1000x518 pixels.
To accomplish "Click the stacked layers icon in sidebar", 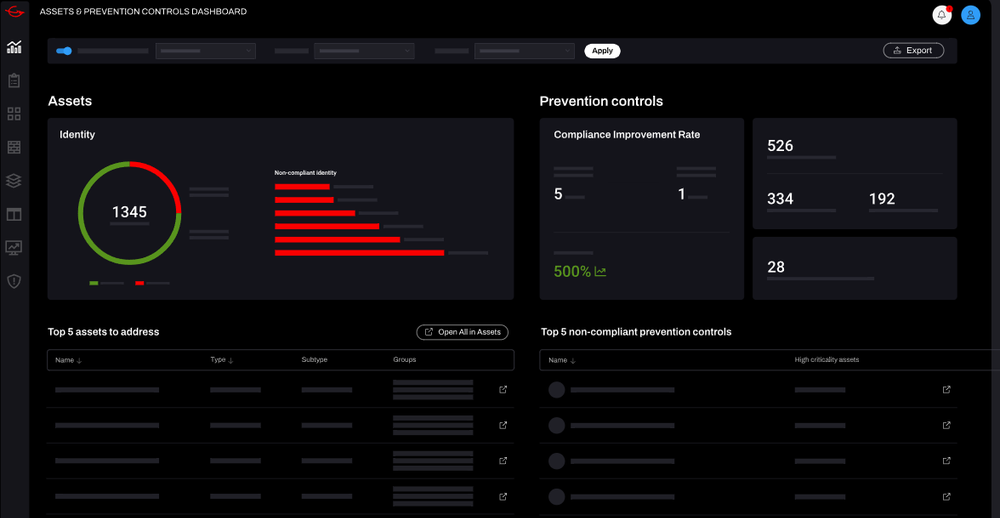I will pos(14,181).
